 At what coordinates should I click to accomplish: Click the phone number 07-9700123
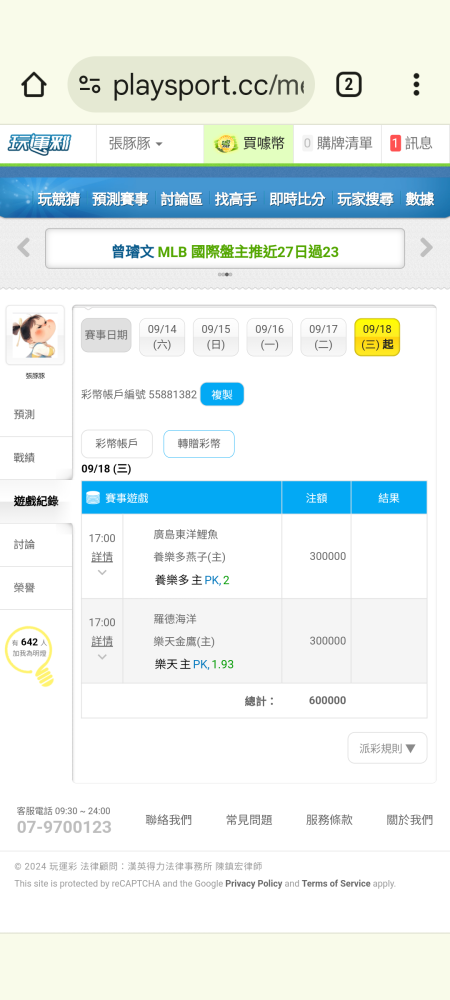[64, 828]
